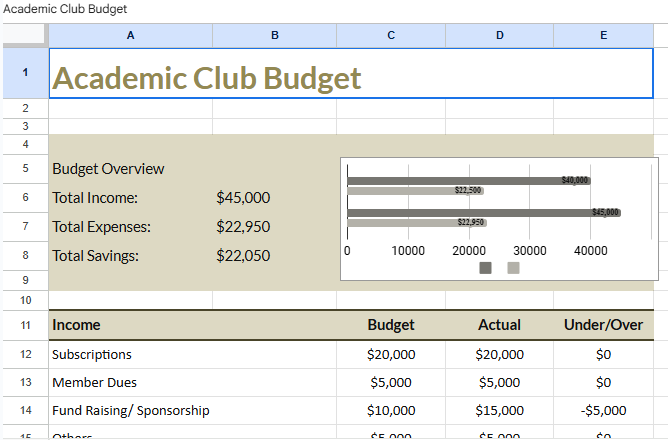Click the dark gray legend swatch in chart
The width and height of the screenshot is (668, 440).
[x=486, y=268]
